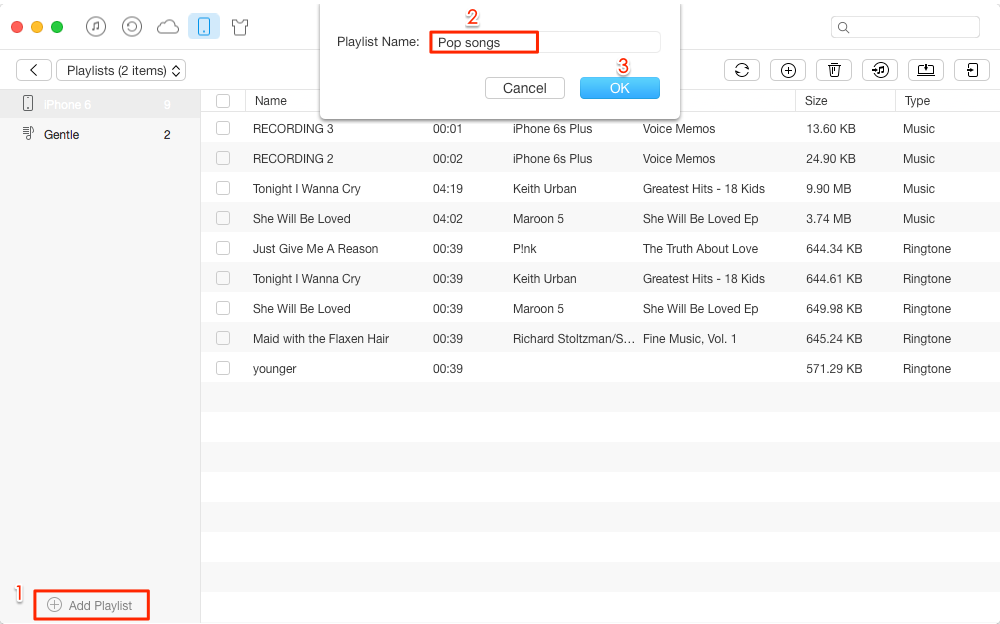Open the backup restore circular arrow icon
The image size is (1000, 624).
point(131,27)
